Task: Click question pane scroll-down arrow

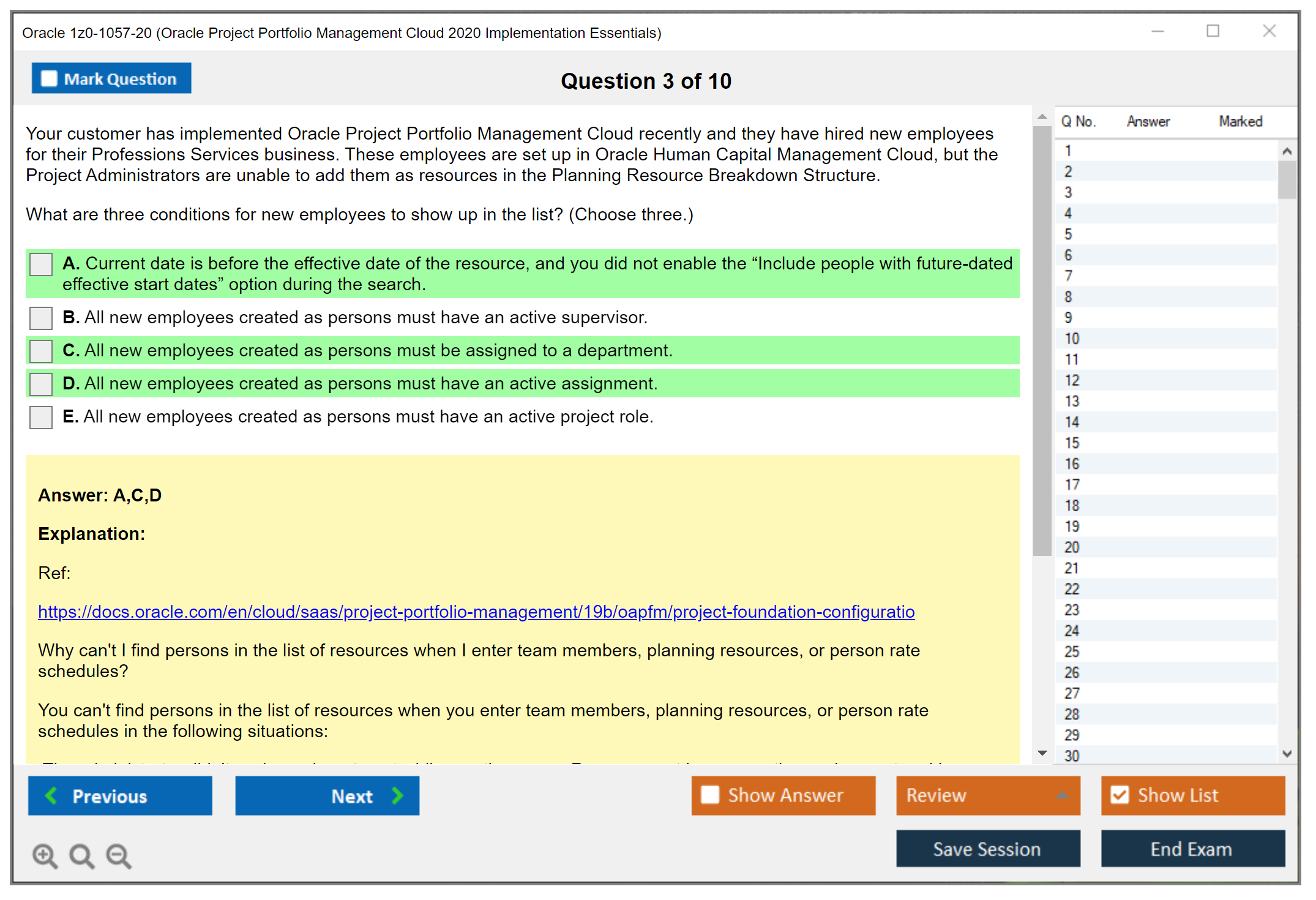Action: point(1042,753)
